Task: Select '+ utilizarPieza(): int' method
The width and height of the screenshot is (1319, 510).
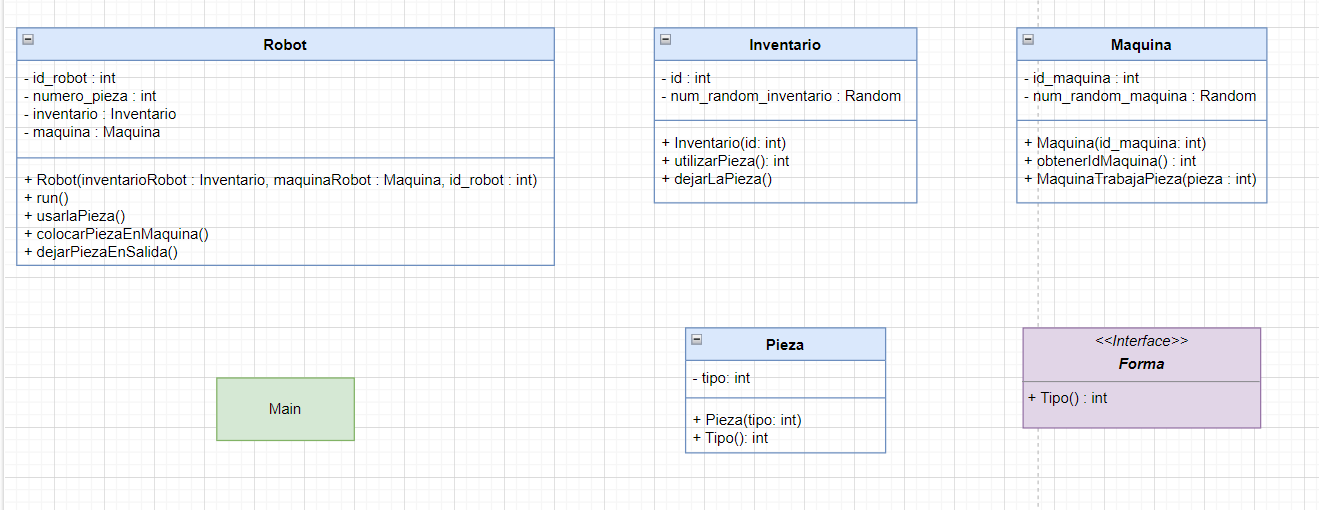Action: tap(725, 161)
